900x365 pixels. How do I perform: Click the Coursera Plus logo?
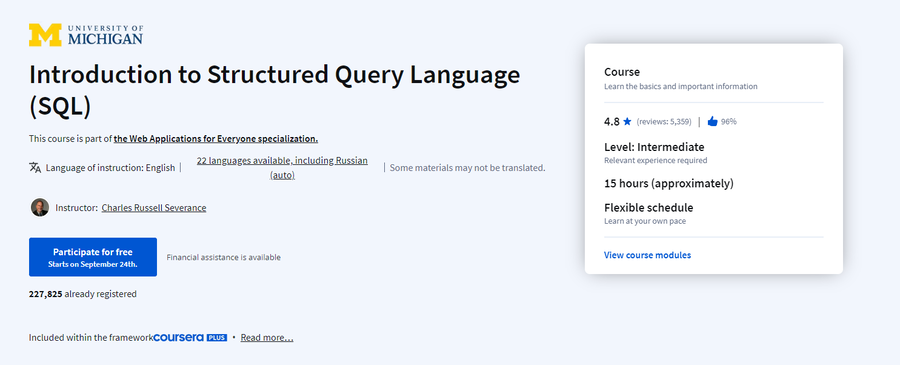click(190, 337)
